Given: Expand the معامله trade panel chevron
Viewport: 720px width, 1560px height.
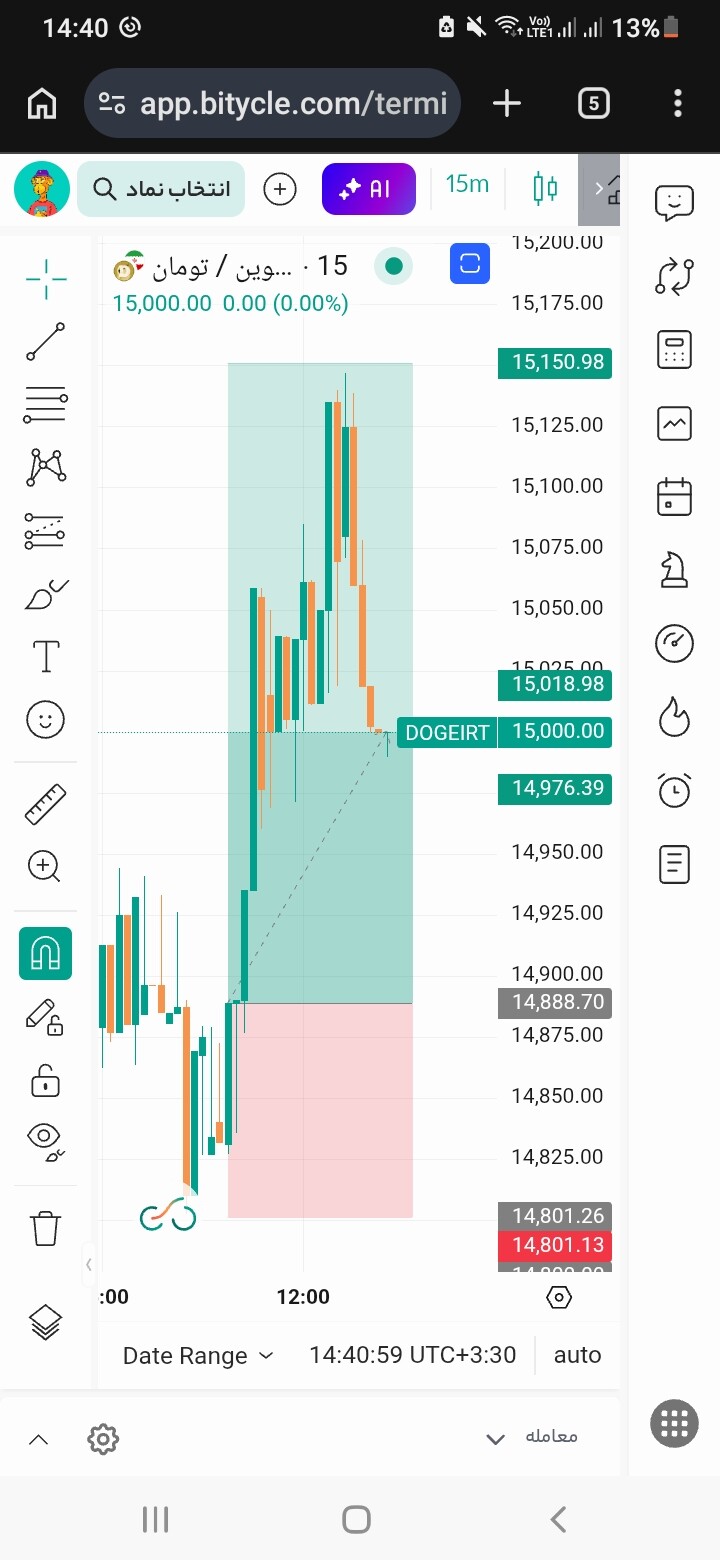Looking at the screenshot, I should pos(495,1440).
